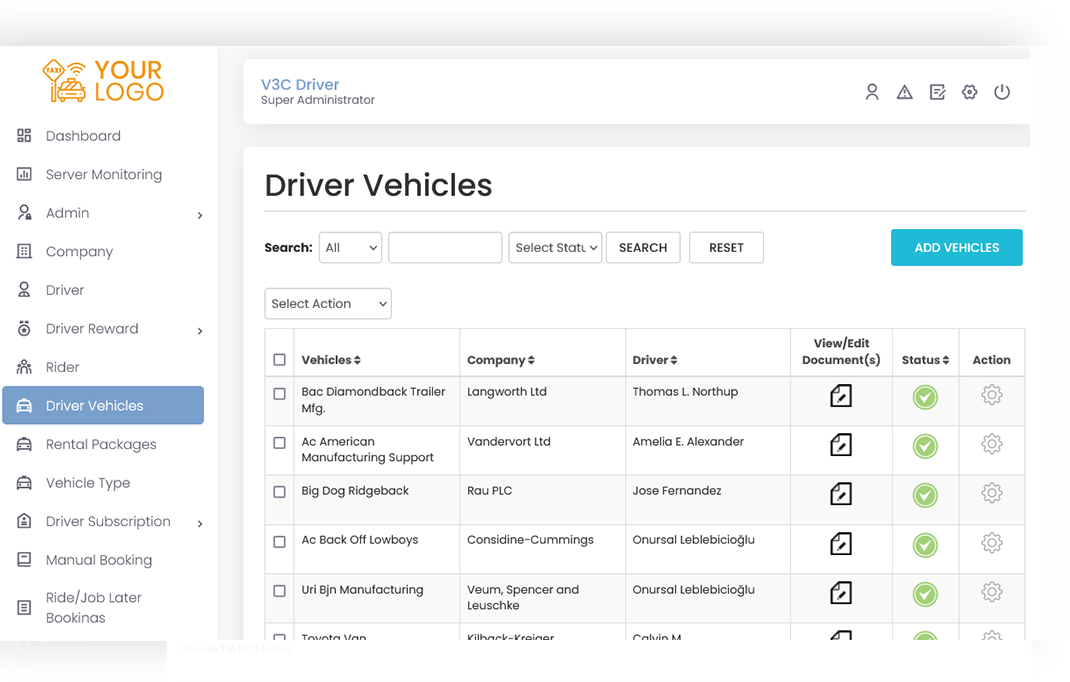Screen dimensions: 1070x682
Task: Click the taxi YOUR LOGO image
Action: (103, 81)
